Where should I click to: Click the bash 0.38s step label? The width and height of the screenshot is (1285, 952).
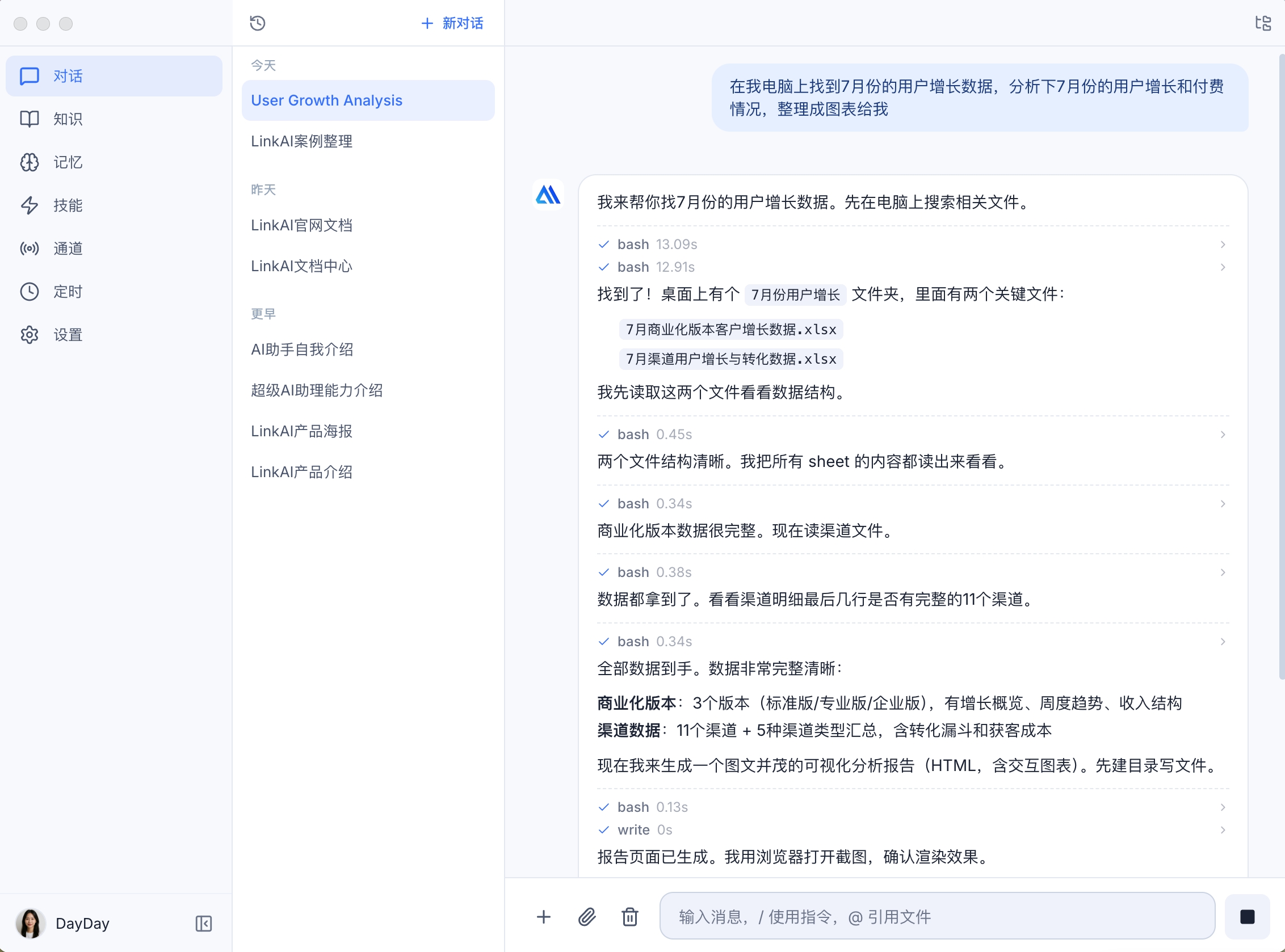click(654, 572)
